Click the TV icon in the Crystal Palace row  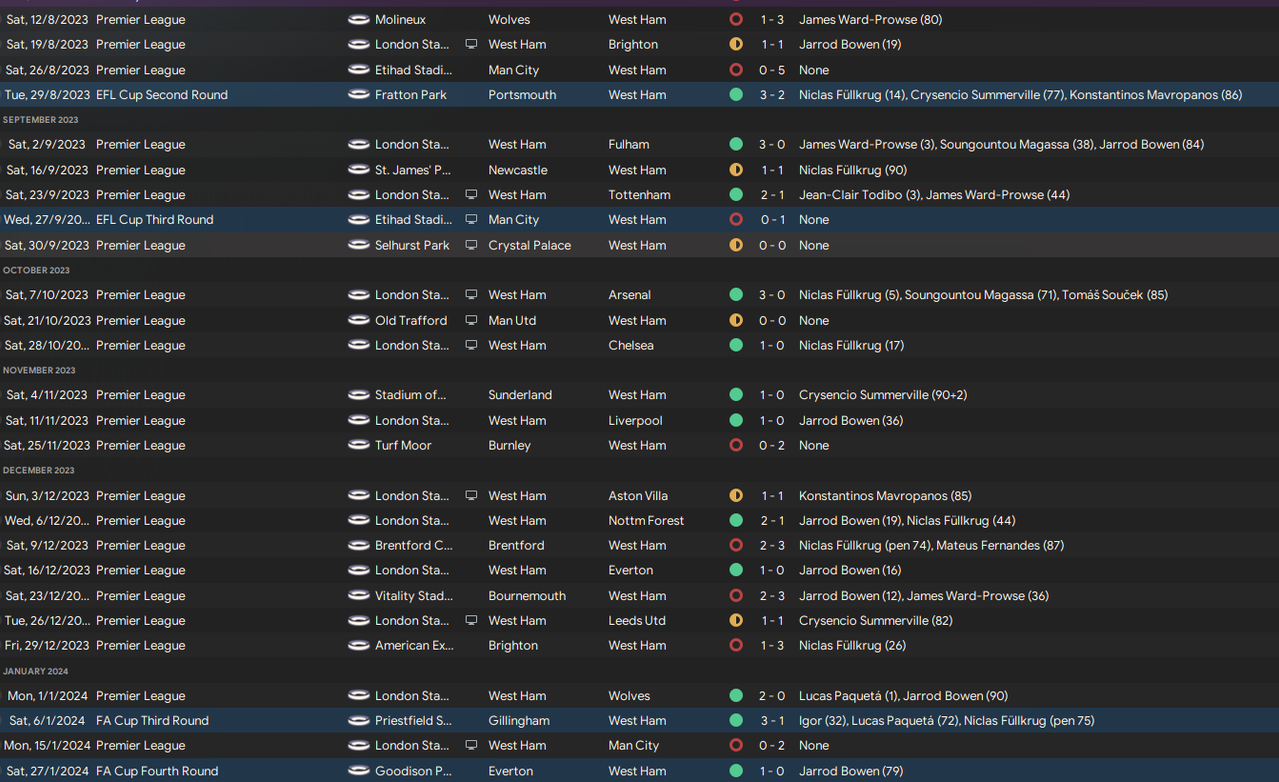coord(471,245)
